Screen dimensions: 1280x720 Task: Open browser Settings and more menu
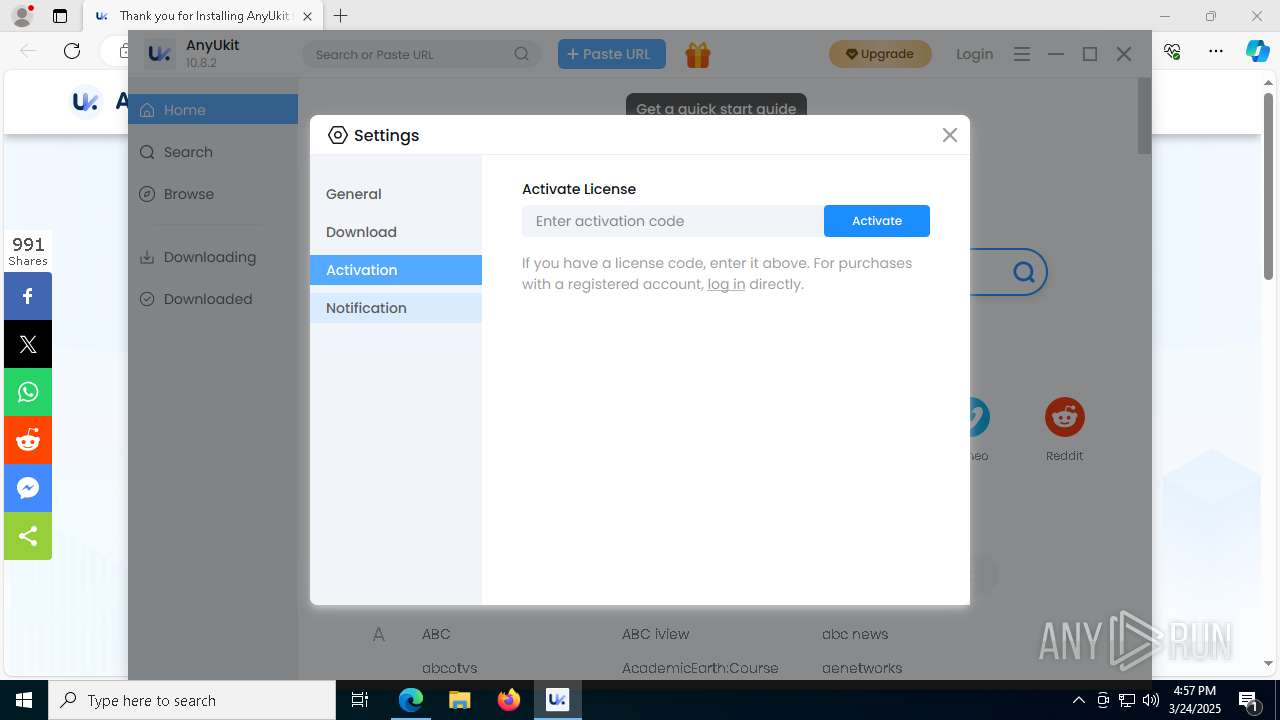pos(1215,51)
